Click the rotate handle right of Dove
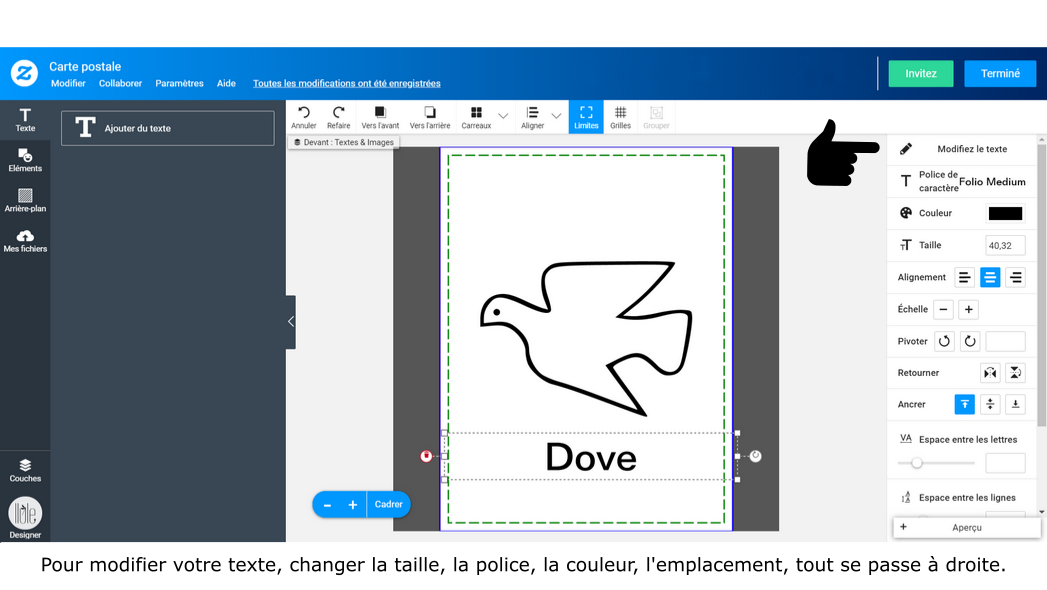 pyautogui.click(x=755, y=457)
